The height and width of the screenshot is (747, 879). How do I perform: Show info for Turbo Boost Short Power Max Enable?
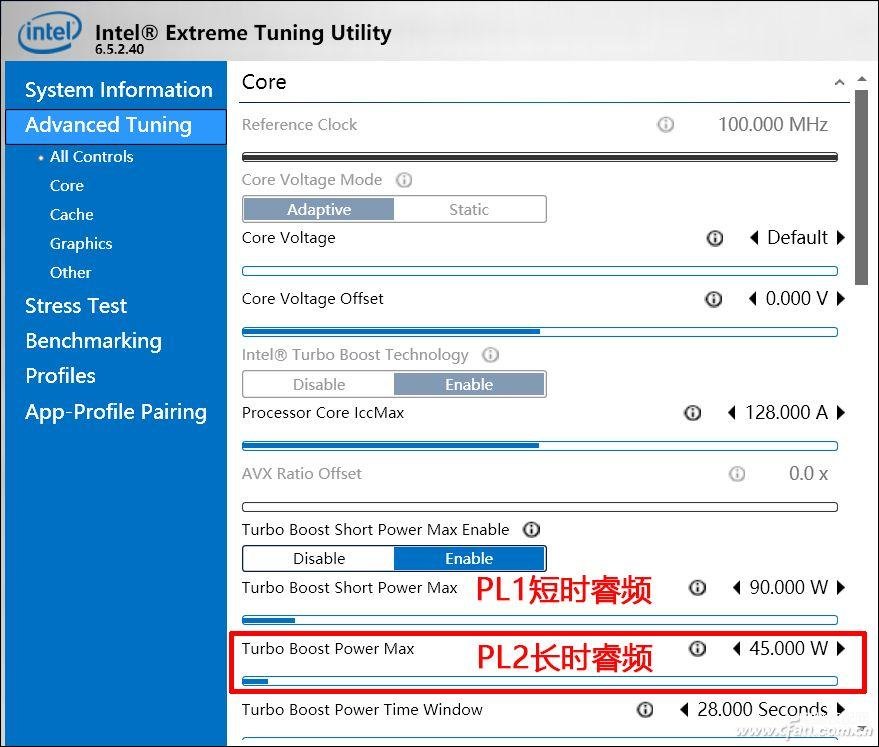coord(531,530)
